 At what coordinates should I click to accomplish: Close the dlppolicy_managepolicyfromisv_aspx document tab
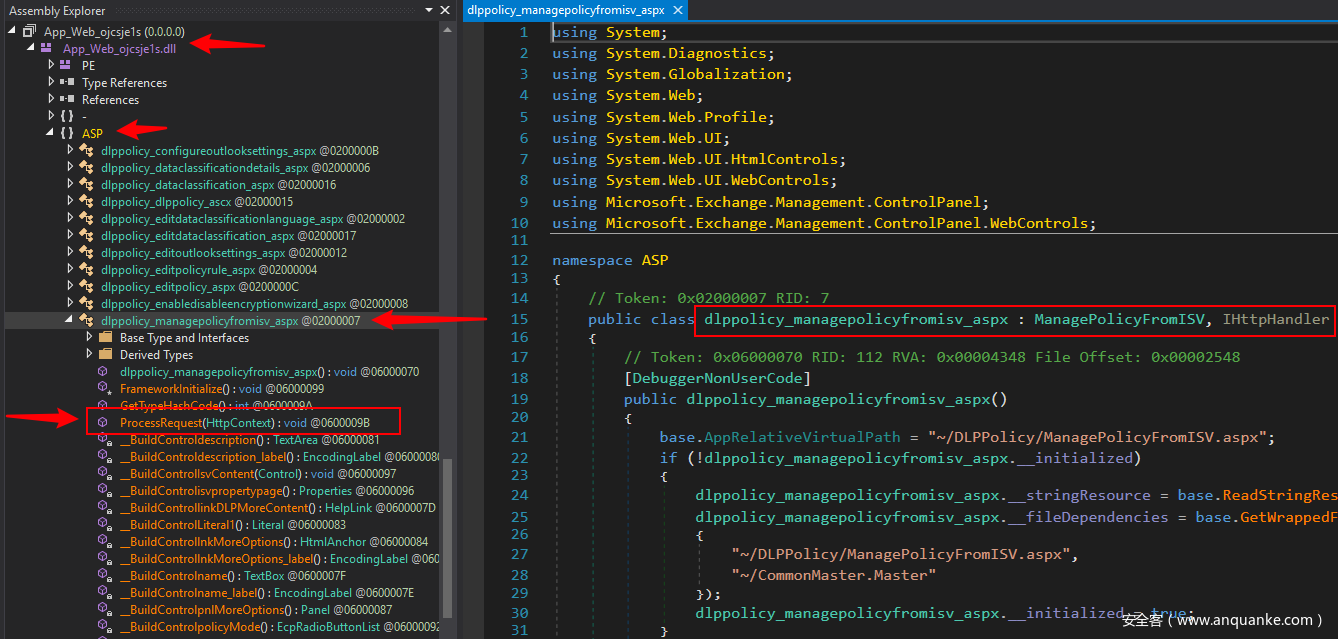677,10
